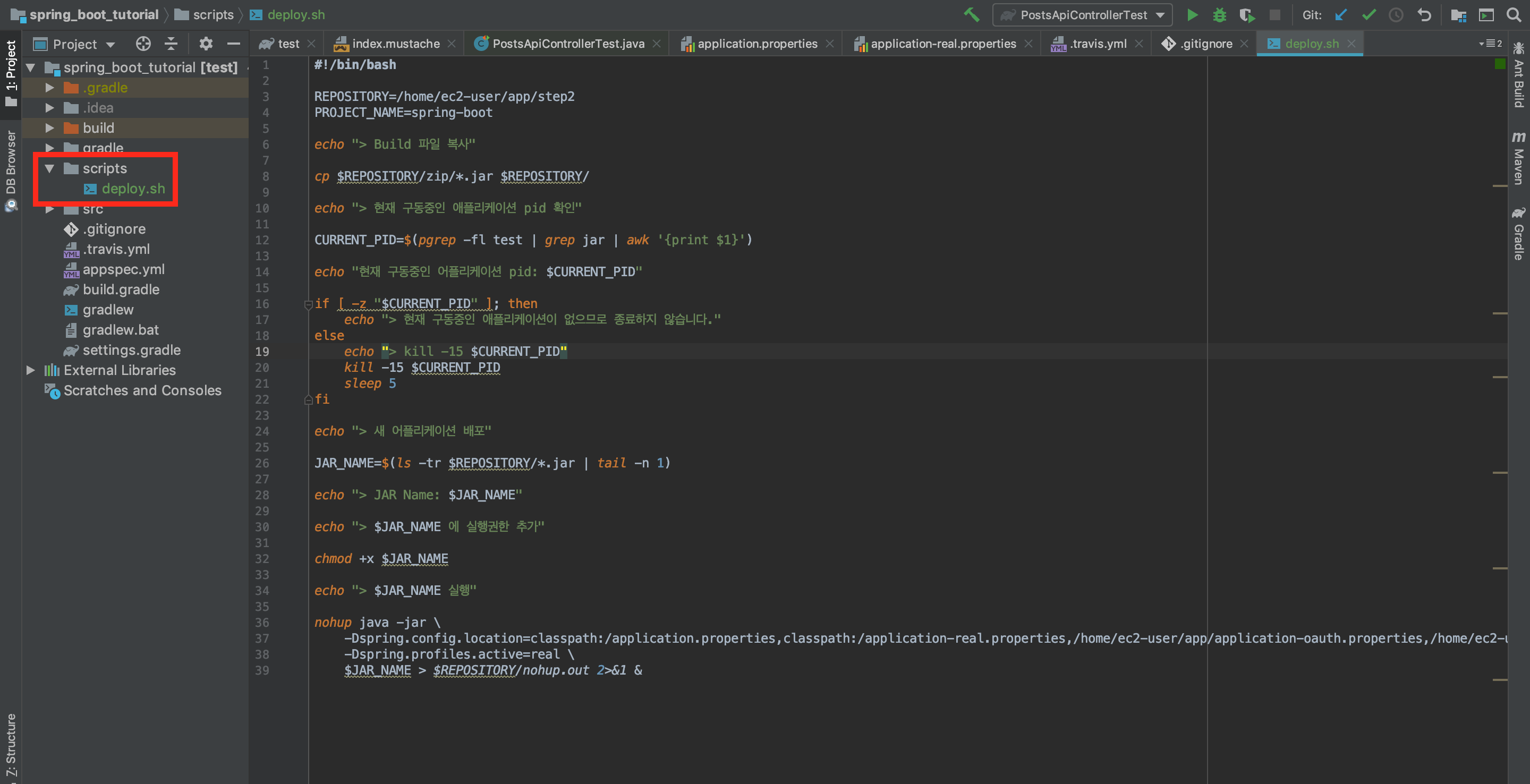Screen dimensions: 1530x784
Task: Start debugging with the bug icon
Action: (x=1219, y=15)
